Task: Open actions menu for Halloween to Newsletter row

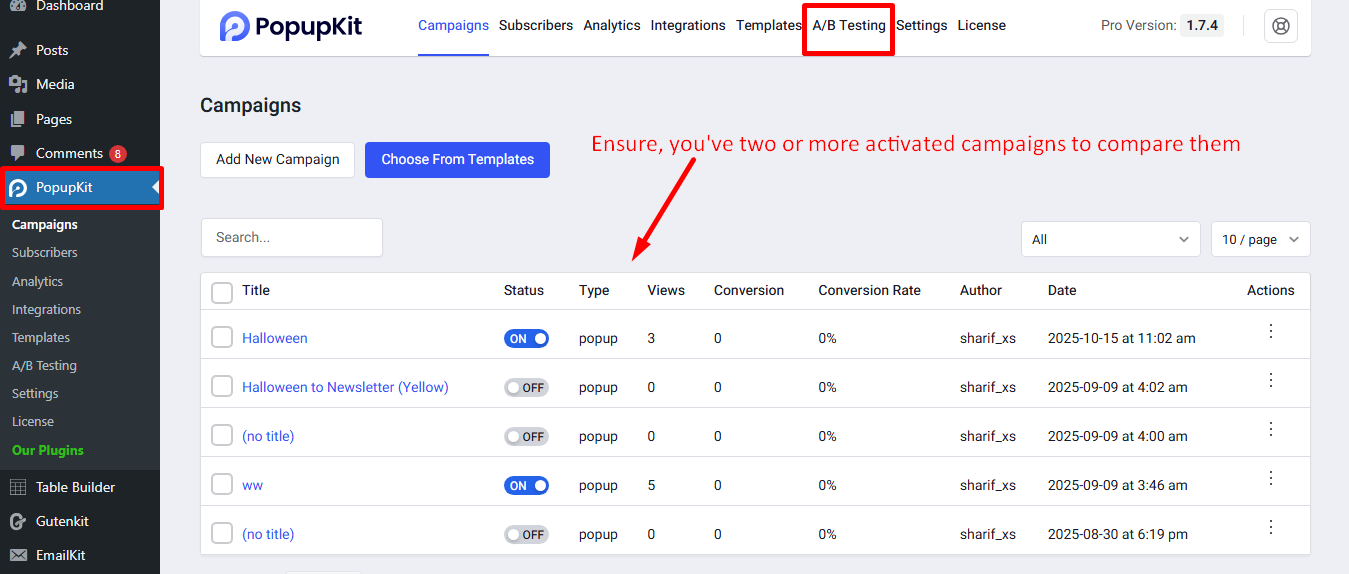Action: point(1271,380)
